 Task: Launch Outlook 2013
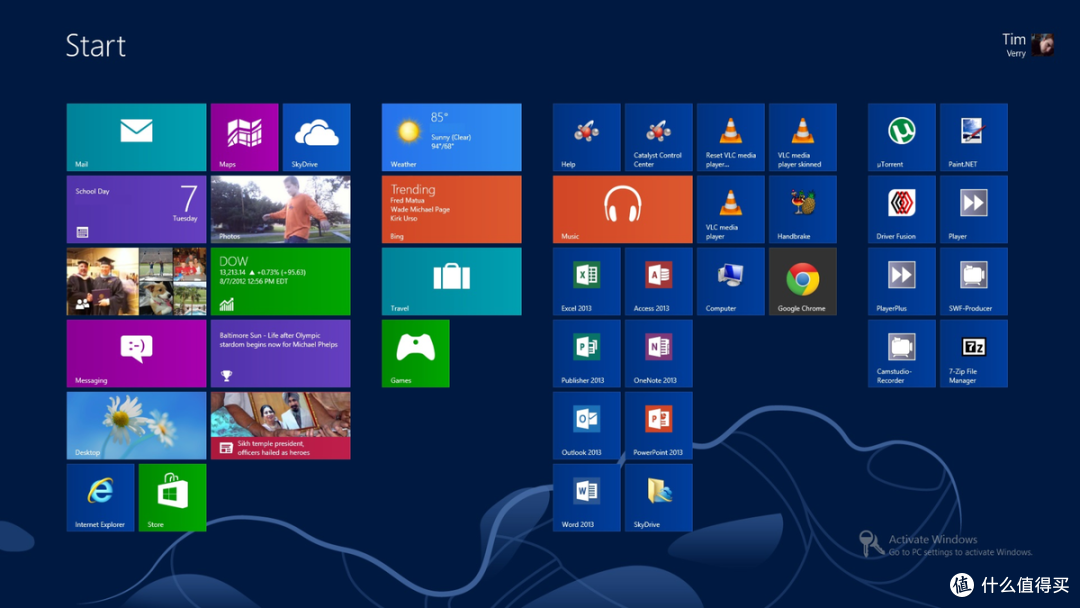[586, 426]
